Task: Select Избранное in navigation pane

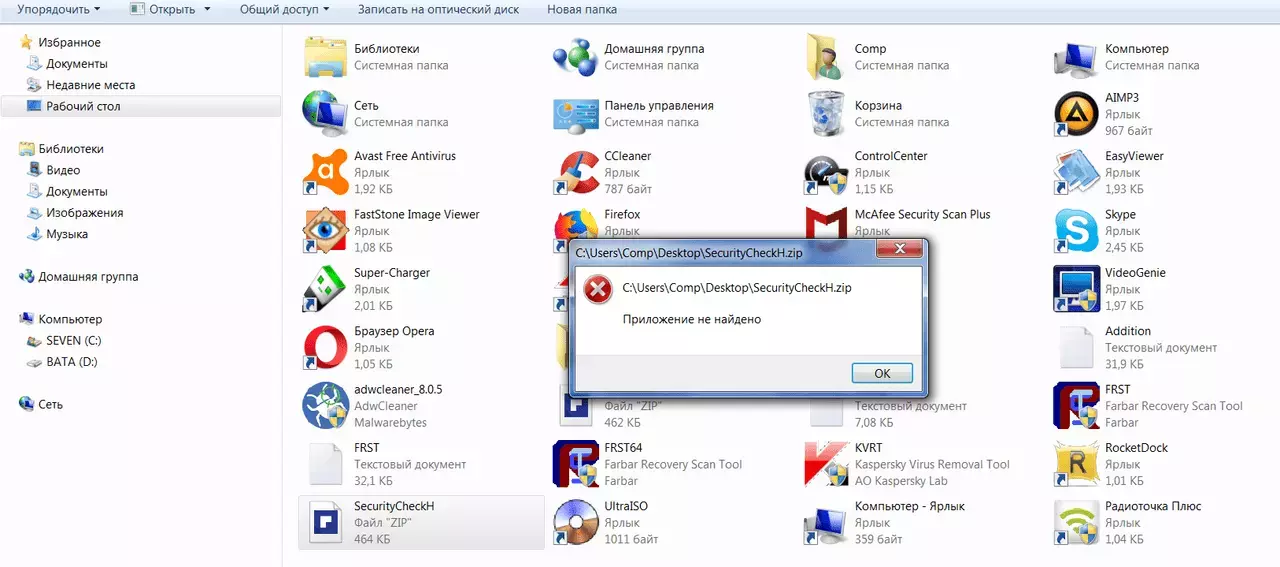Action: [x=69, y=43]
